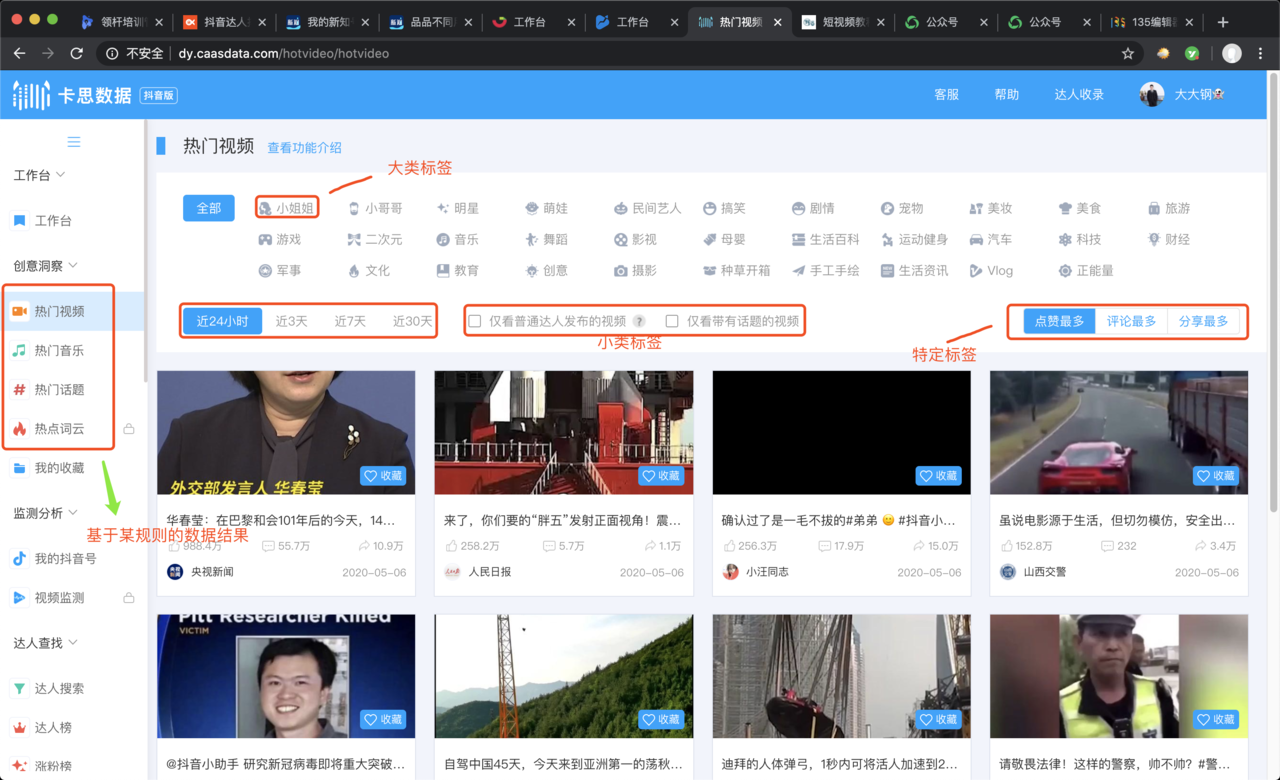Enable 仅看普通达人发布的视频 checkbox

tap(475, 321)
